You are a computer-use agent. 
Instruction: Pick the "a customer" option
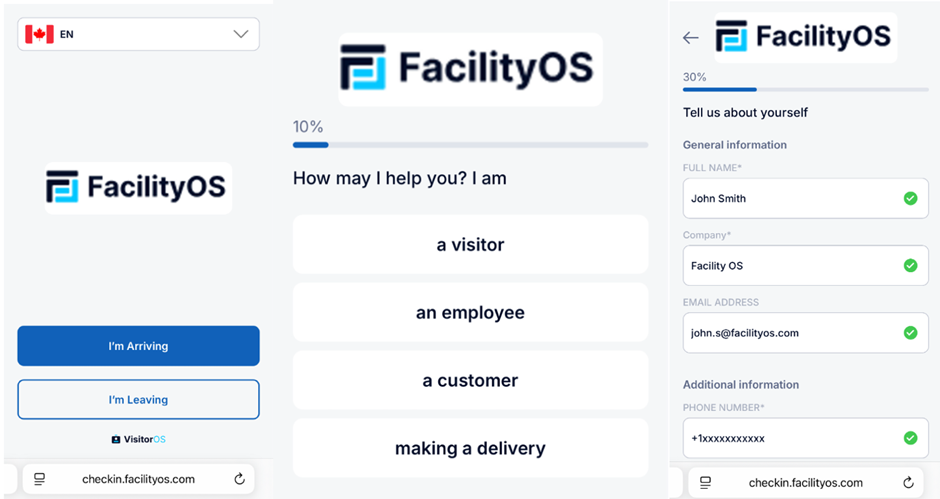coord(470,380)
